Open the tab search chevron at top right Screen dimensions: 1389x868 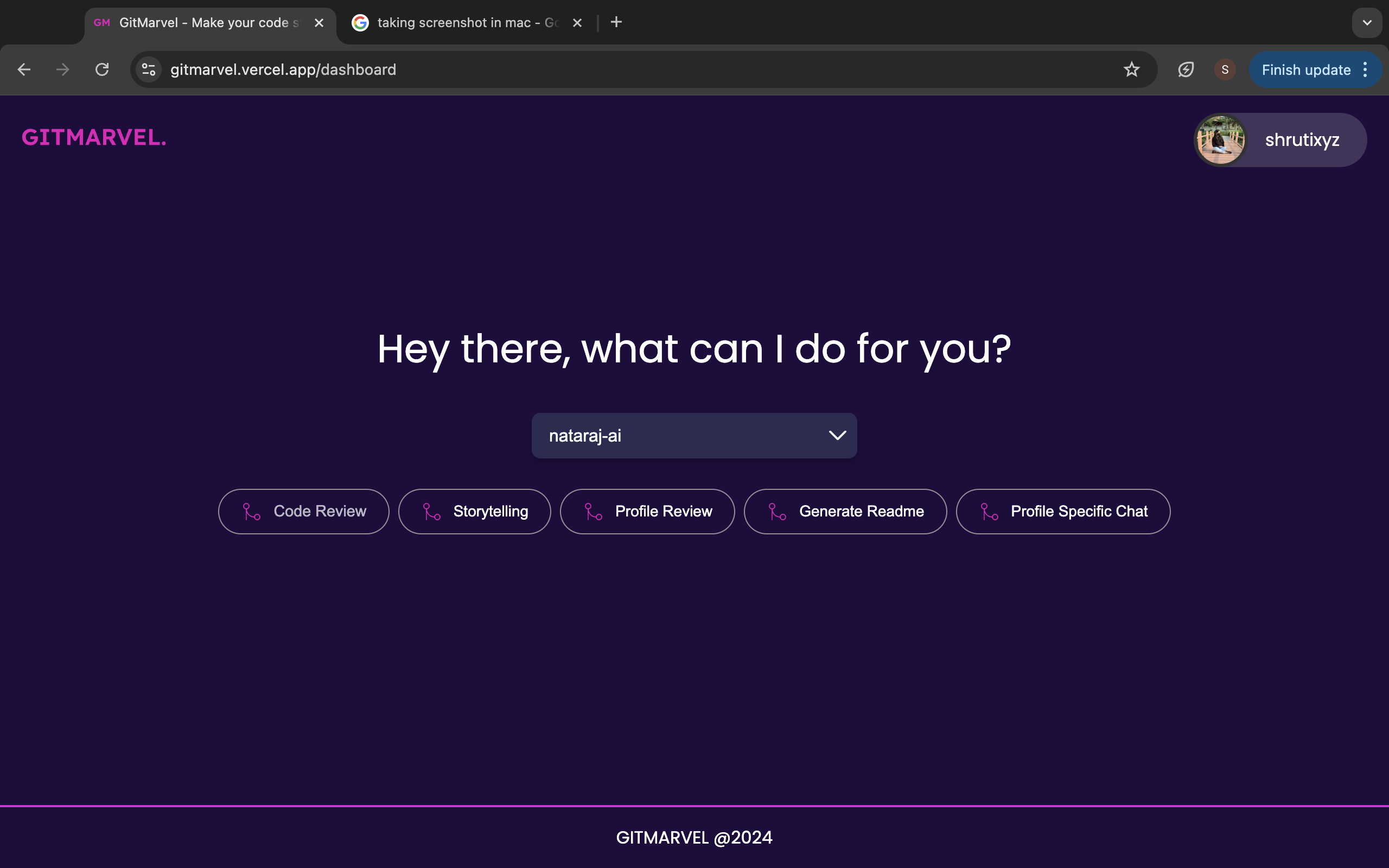1367,22
